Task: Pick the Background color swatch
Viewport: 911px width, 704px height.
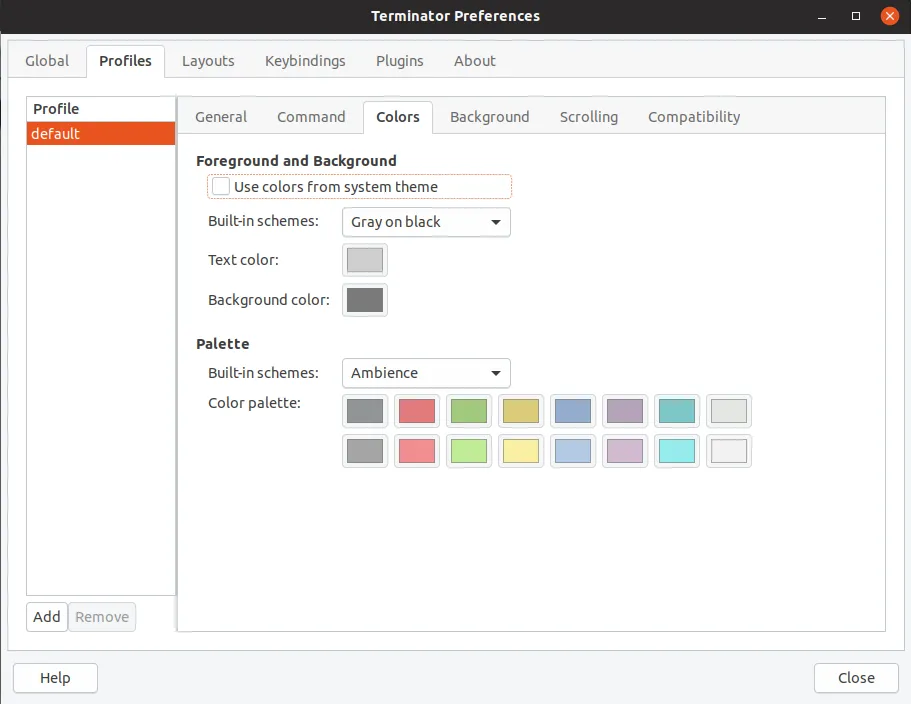Action: [365, 300]
